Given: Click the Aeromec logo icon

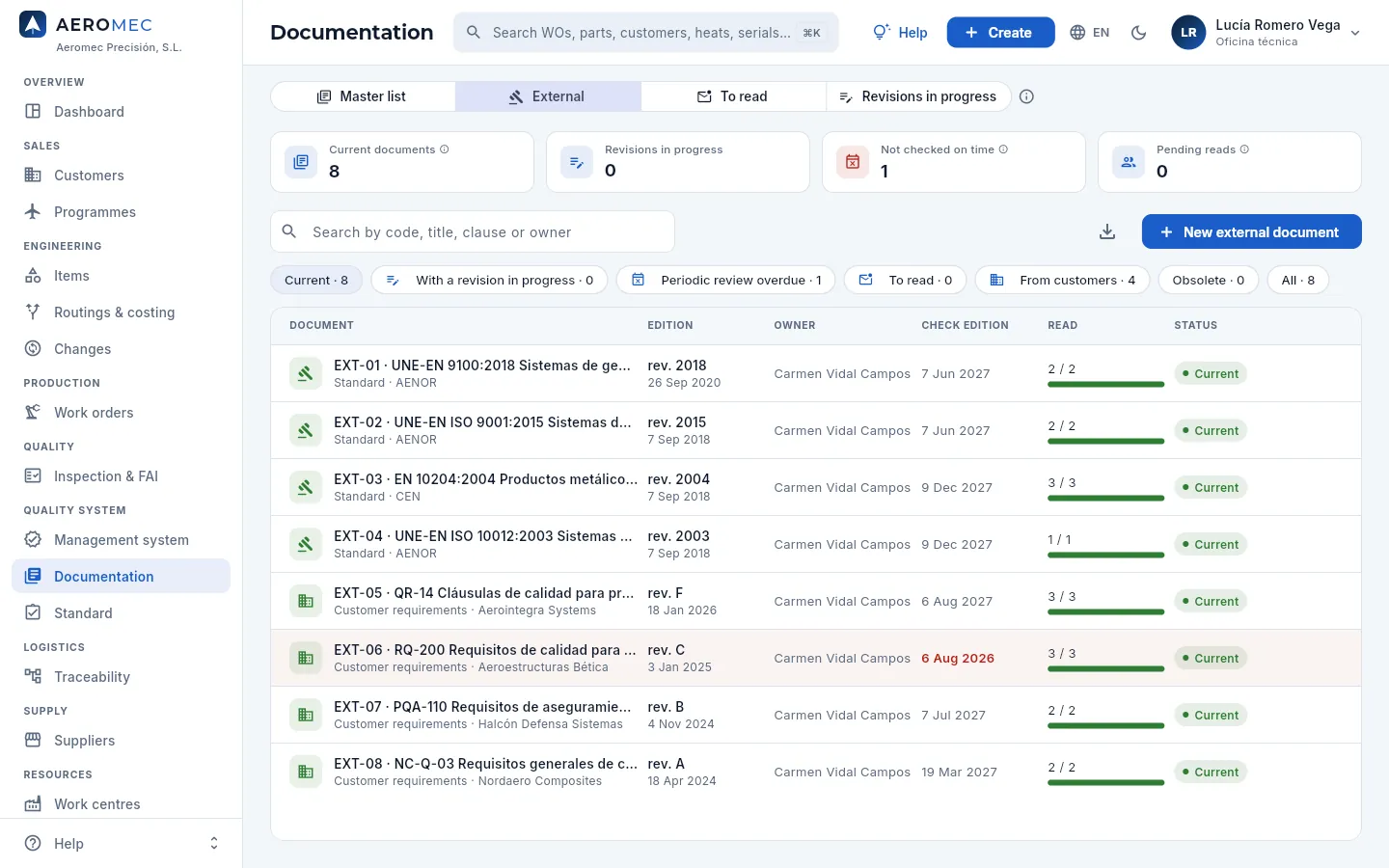Looking at the screenshot, I should click(33, 25).
